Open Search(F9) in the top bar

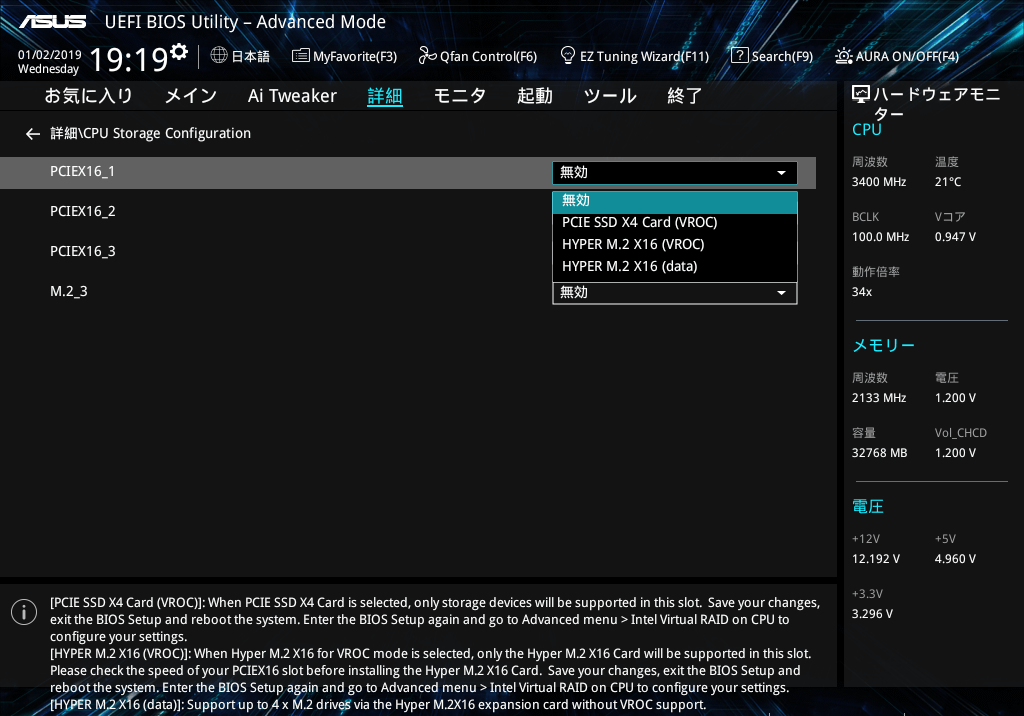coord(771,56)
